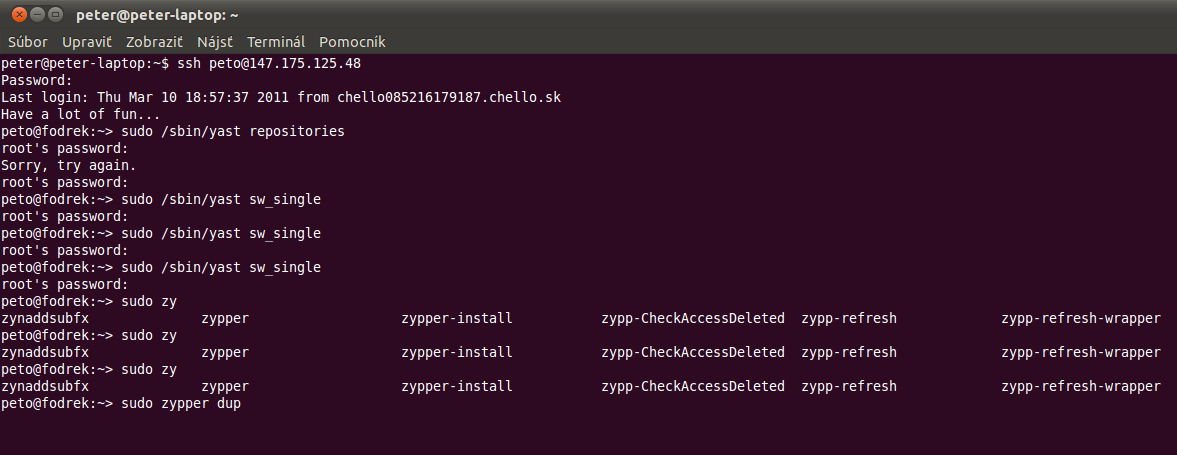Click the 'Sorry, try again.' message

[68, 165]
